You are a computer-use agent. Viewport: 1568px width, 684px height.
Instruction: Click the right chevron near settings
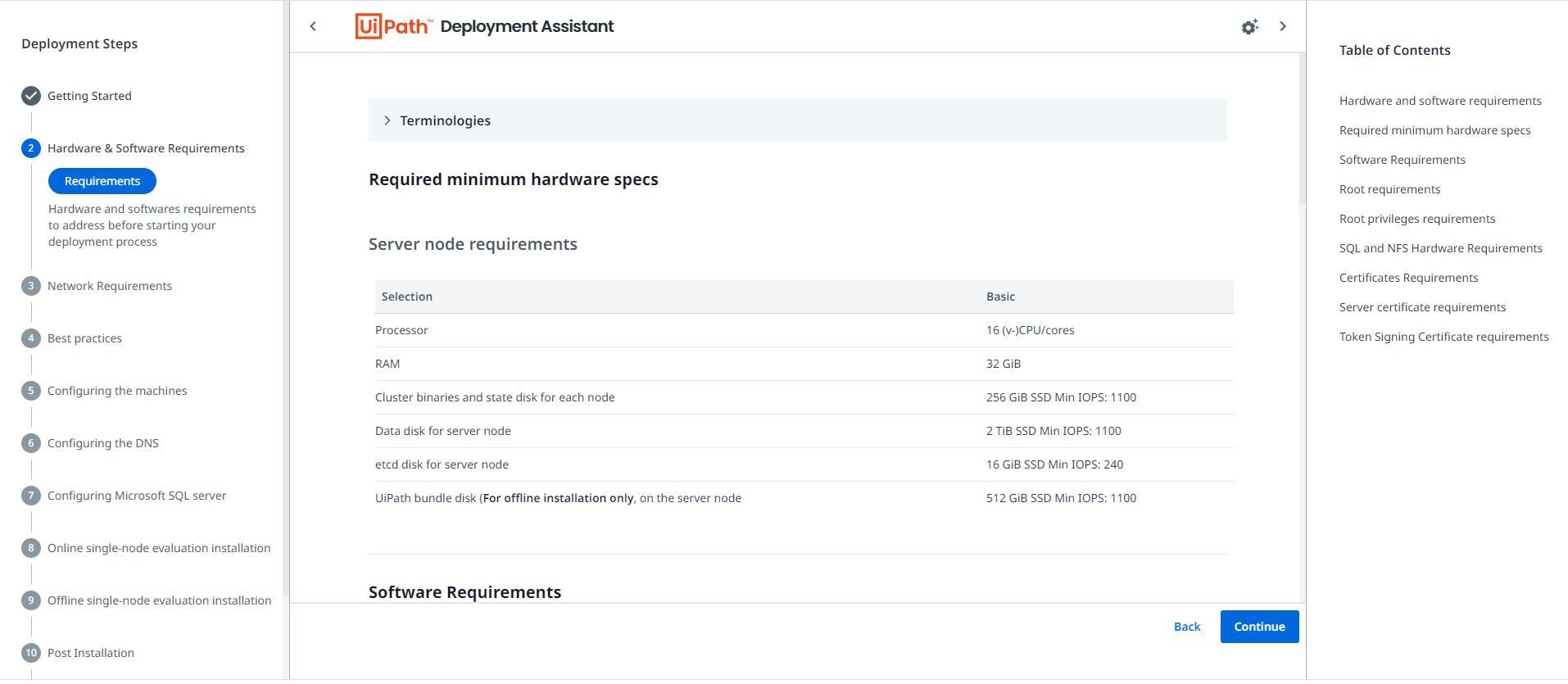1283,26
